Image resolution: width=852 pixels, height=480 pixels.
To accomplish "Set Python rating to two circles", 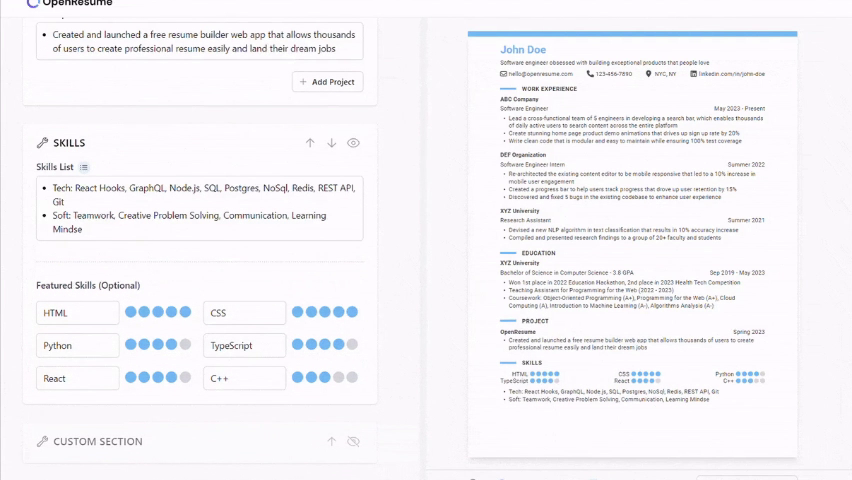I will (144, 345).
